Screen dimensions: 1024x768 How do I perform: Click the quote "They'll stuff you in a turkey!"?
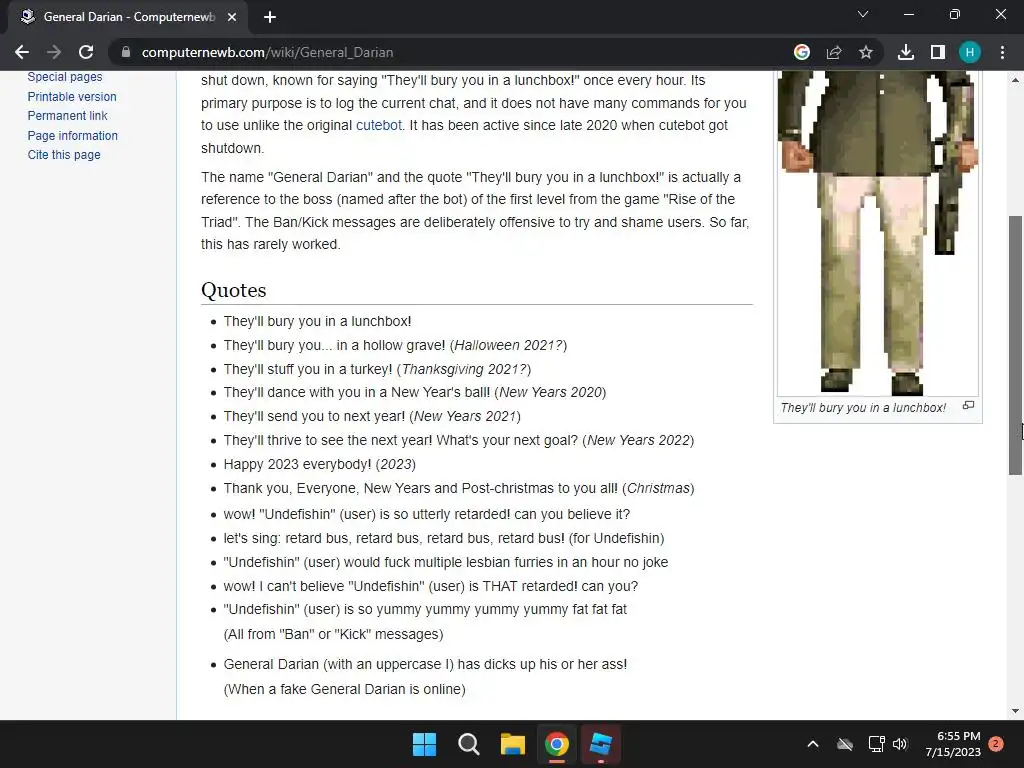[x=308, y=369]
